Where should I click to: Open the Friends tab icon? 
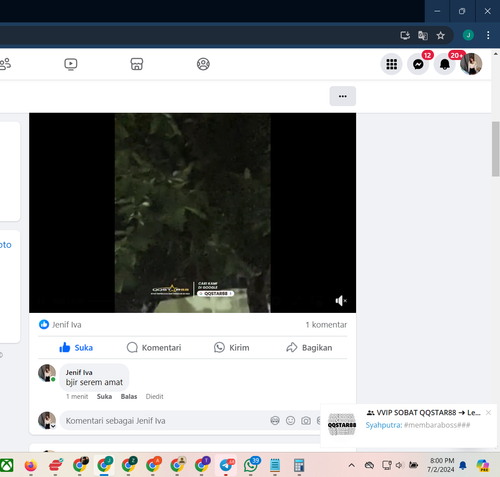[x=5, y=64]
